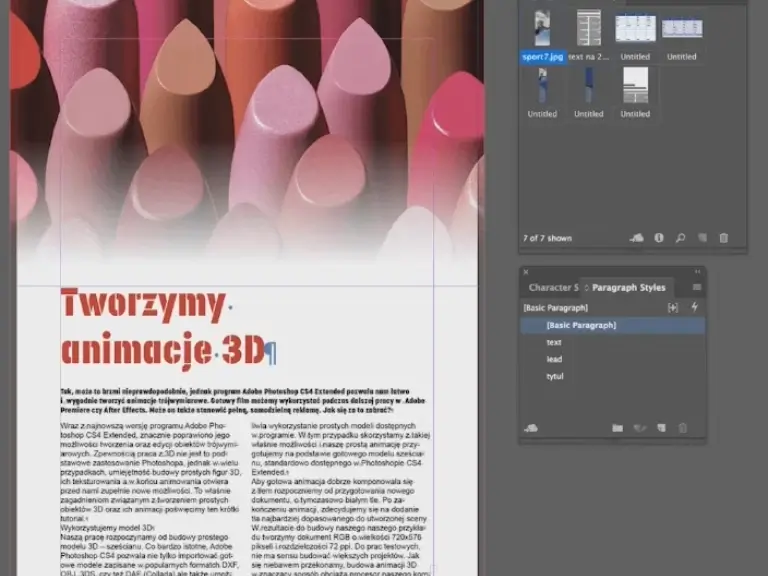Select the [Basic Paragraph] style
The width and height of the screenshot is (768, 576).
(x=581, y=326)
